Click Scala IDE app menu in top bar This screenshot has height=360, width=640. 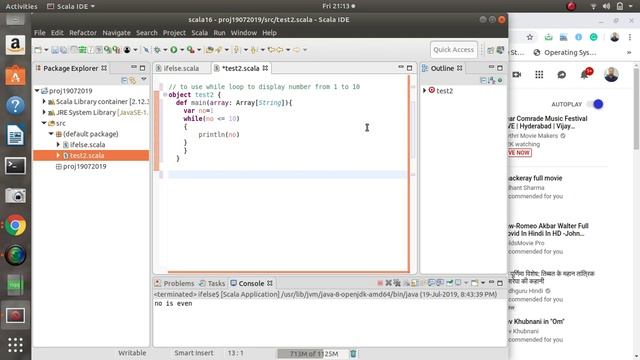pos(71,6)
